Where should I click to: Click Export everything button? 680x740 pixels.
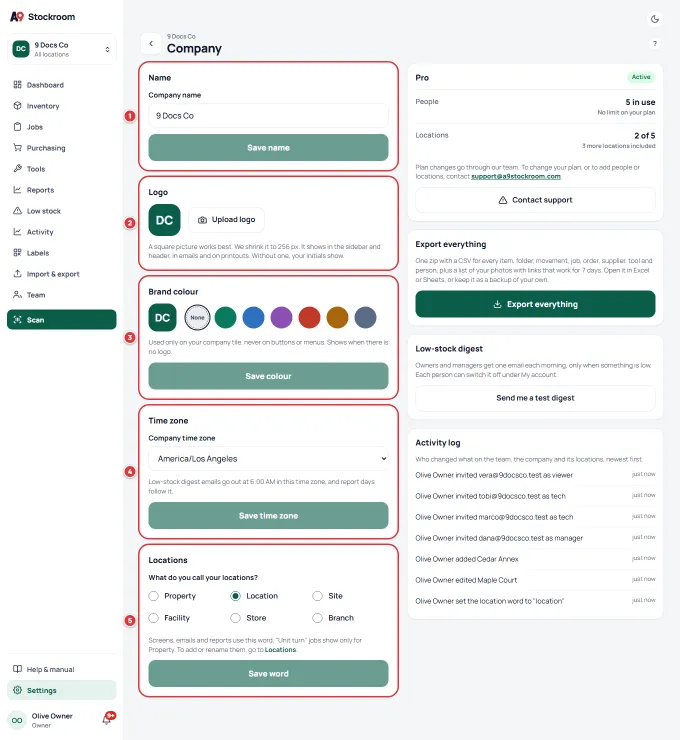pos(535,304)
